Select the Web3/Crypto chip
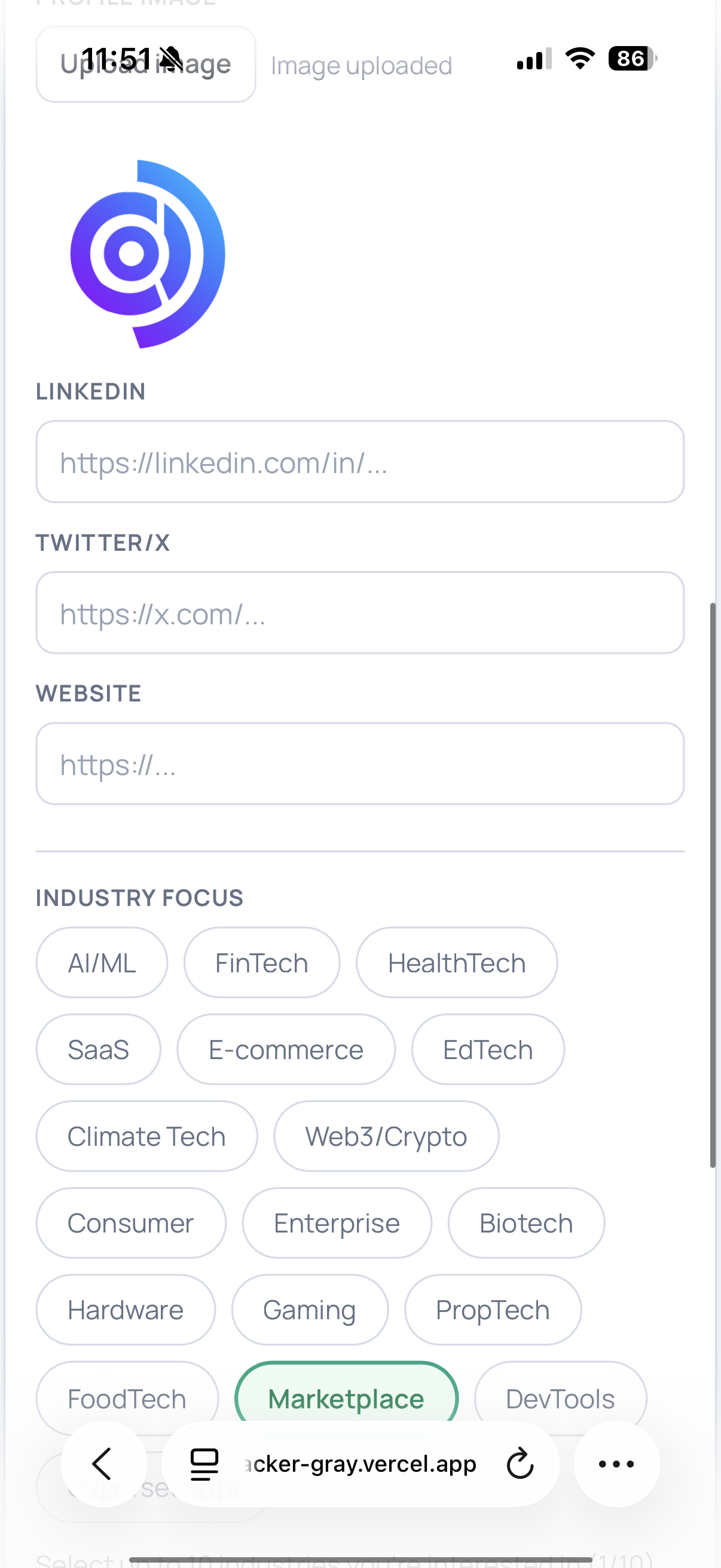The width and height of the screenshot is (721, 1568). [386, 1136]
